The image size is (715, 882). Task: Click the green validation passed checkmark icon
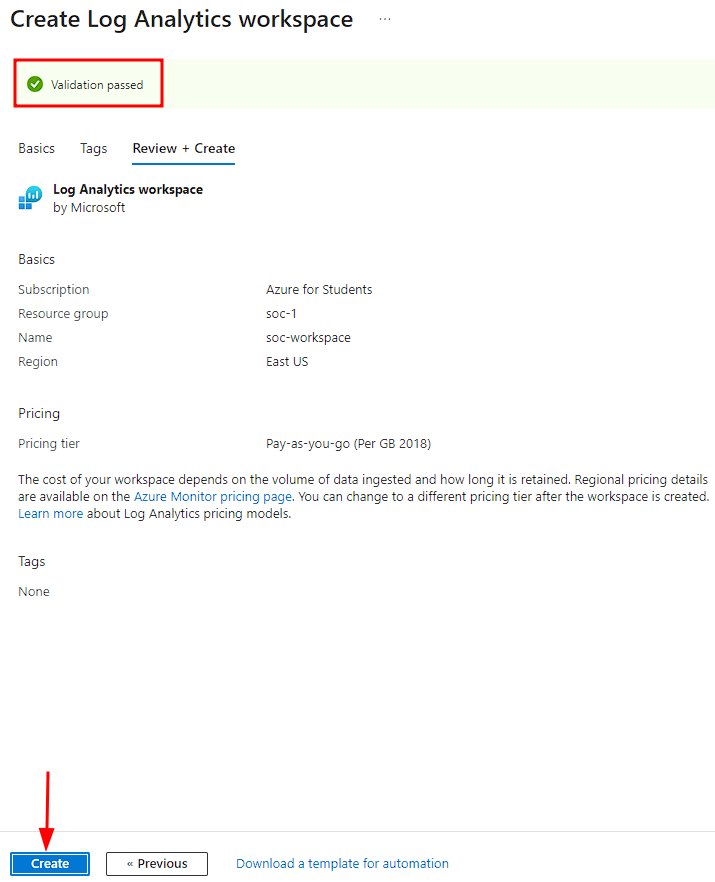coord(35,85)
